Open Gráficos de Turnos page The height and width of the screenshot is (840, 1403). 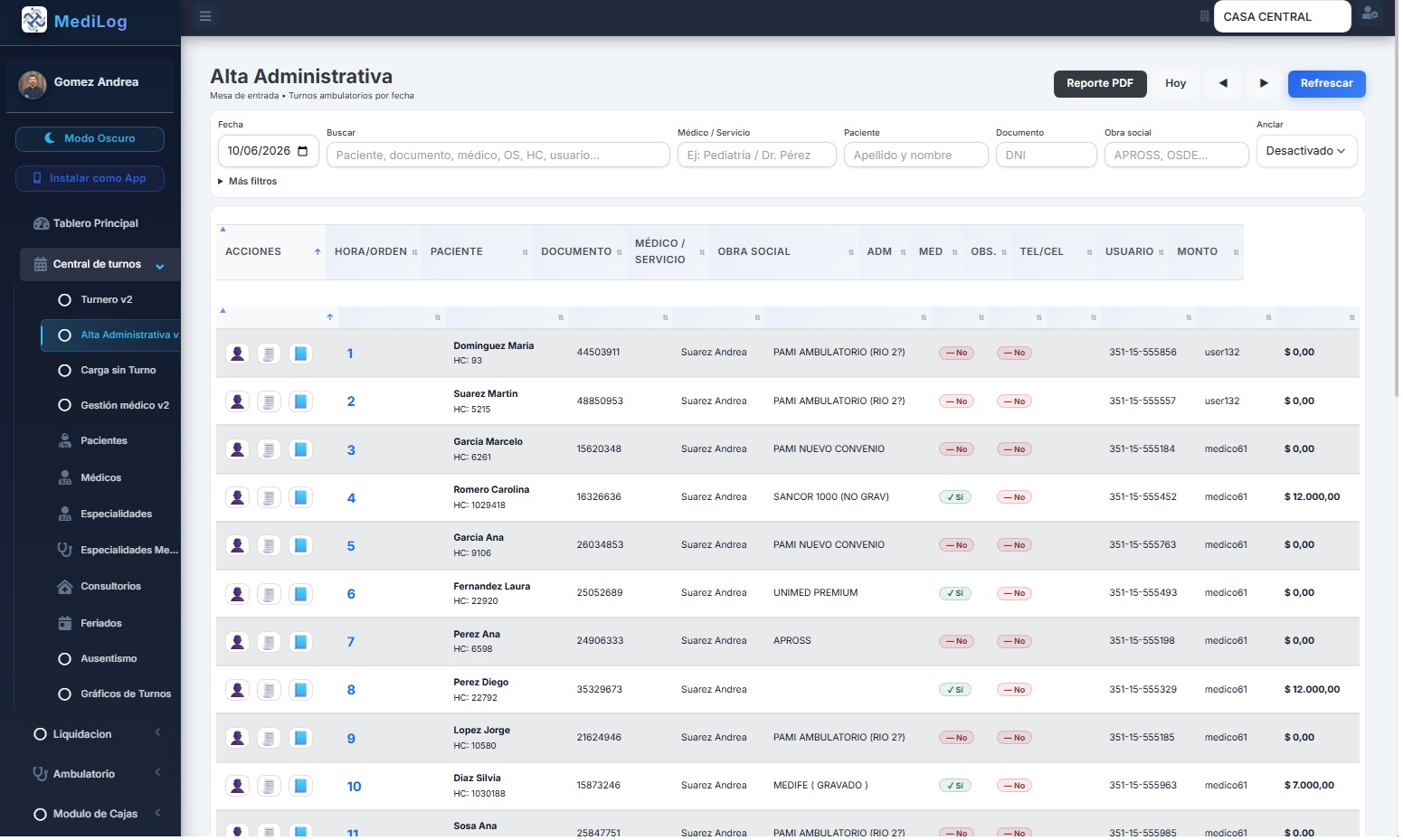[x=125, y=694]
